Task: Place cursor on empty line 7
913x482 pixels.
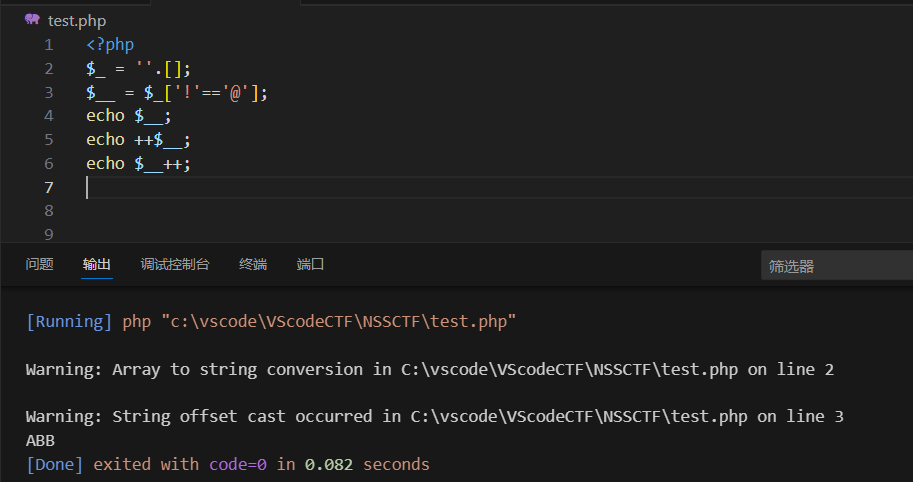Action: click(x=300, y=188)
